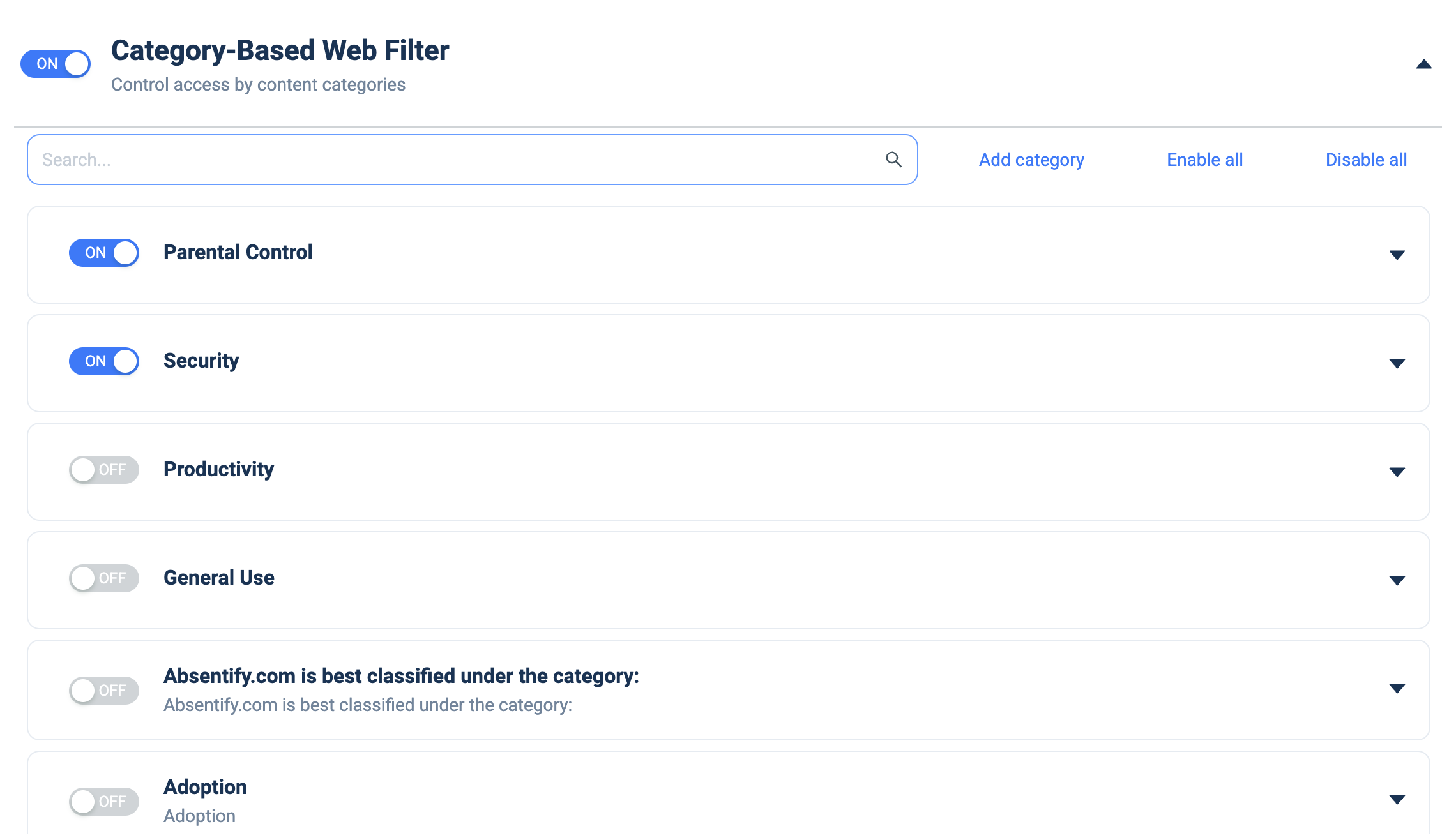Switch off the Security category toggle
The image size is (1456, 840).
[104, 361]
